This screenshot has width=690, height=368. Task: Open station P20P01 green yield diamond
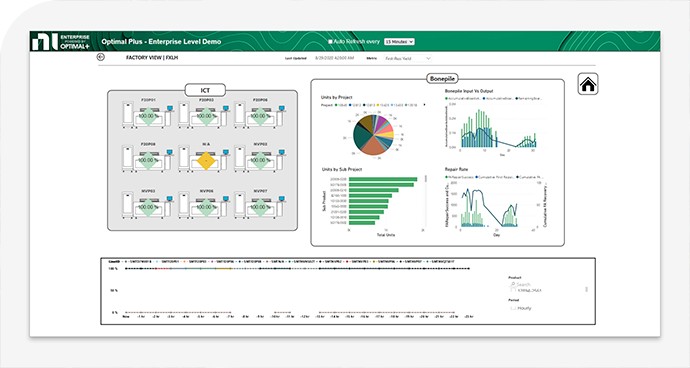pos(149,116)
